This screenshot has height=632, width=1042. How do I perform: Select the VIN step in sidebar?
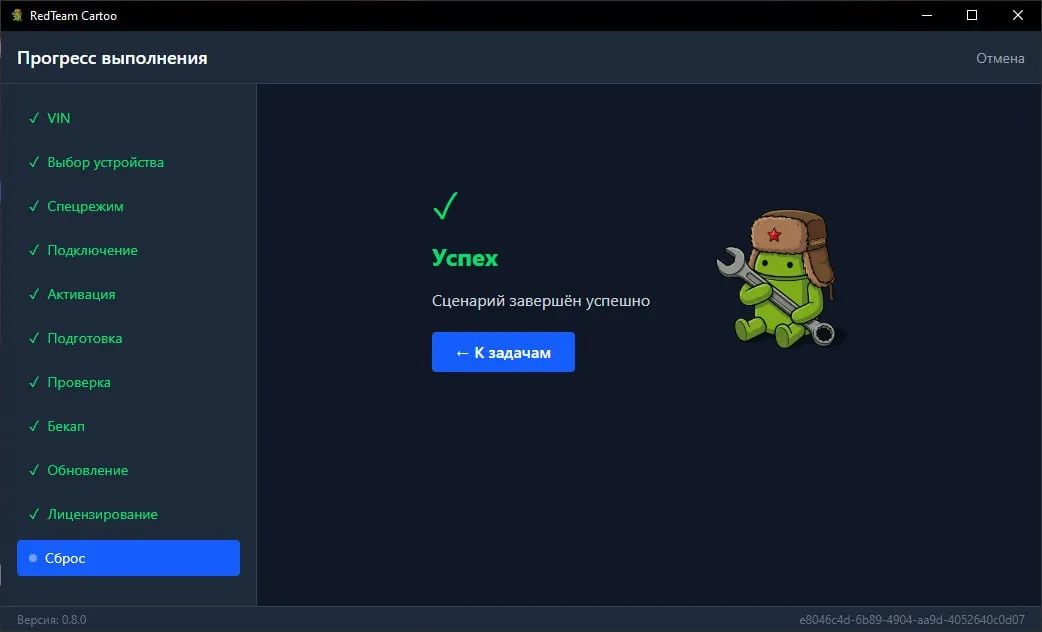(128, 118)
